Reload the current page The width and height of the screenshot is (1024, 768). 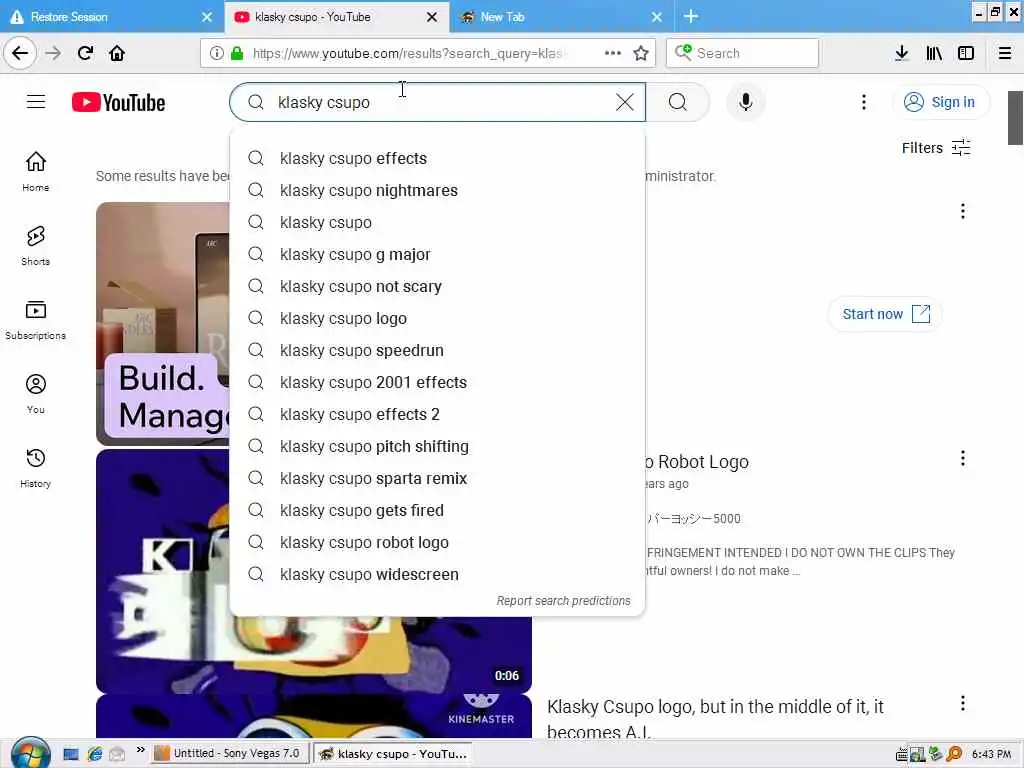(x=85, y=54)
